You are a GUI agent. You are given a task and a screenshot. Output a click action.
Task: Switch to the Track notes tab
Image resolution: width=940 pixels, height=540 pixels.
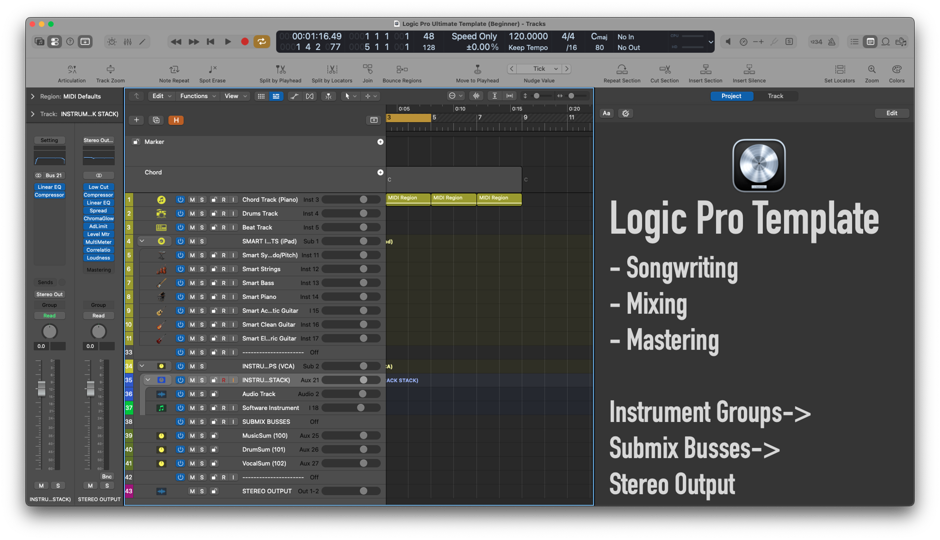click(775, 96)
